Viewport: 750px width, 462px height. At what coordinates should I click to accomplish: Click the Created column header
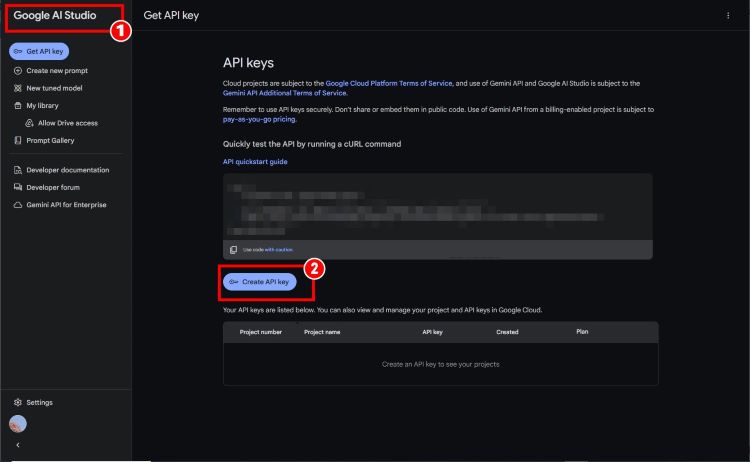pyautogui.click(x=507, y=332)
